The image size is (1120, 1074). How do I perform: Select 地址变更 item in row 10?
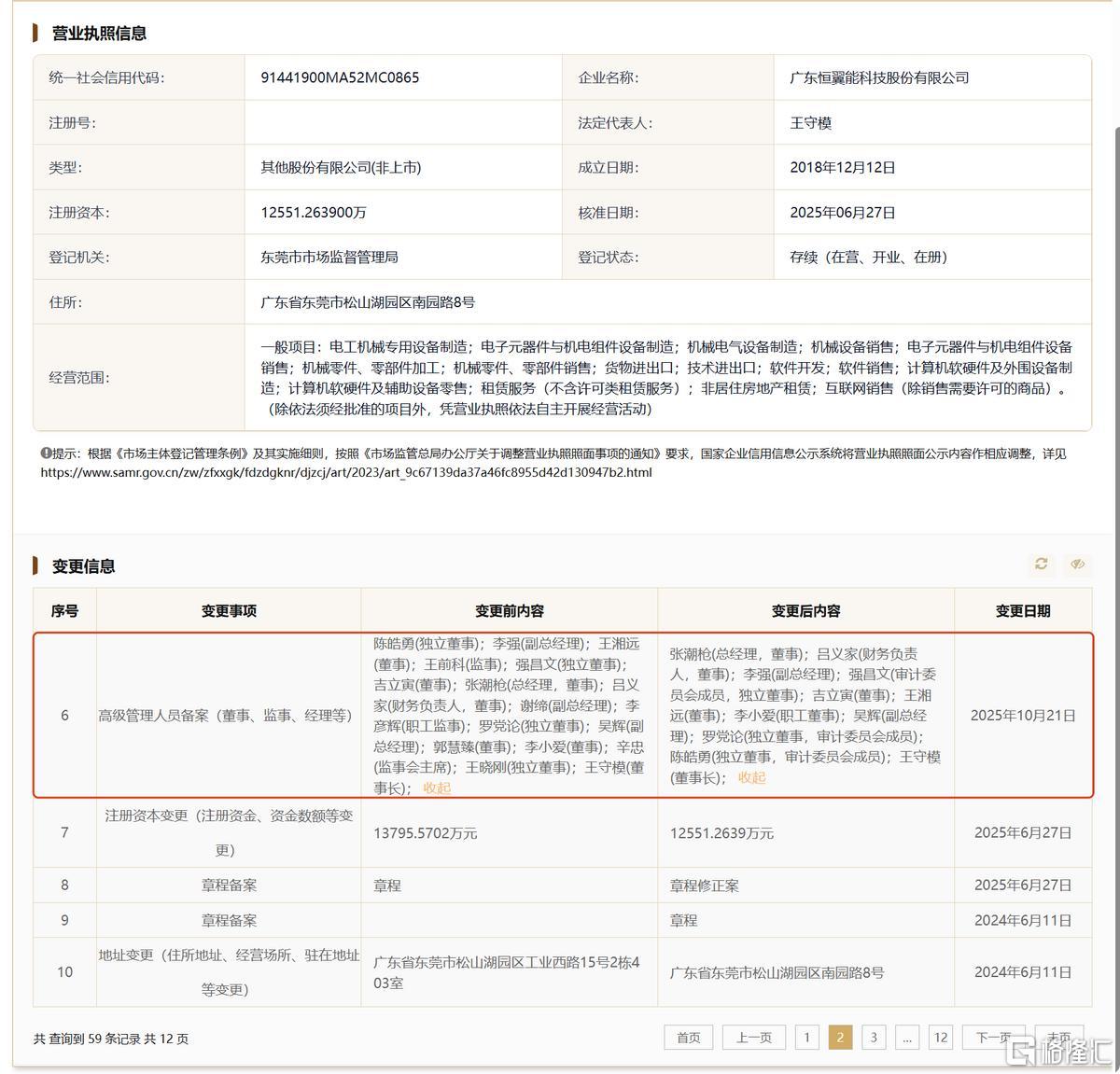(x=229, y=971)
